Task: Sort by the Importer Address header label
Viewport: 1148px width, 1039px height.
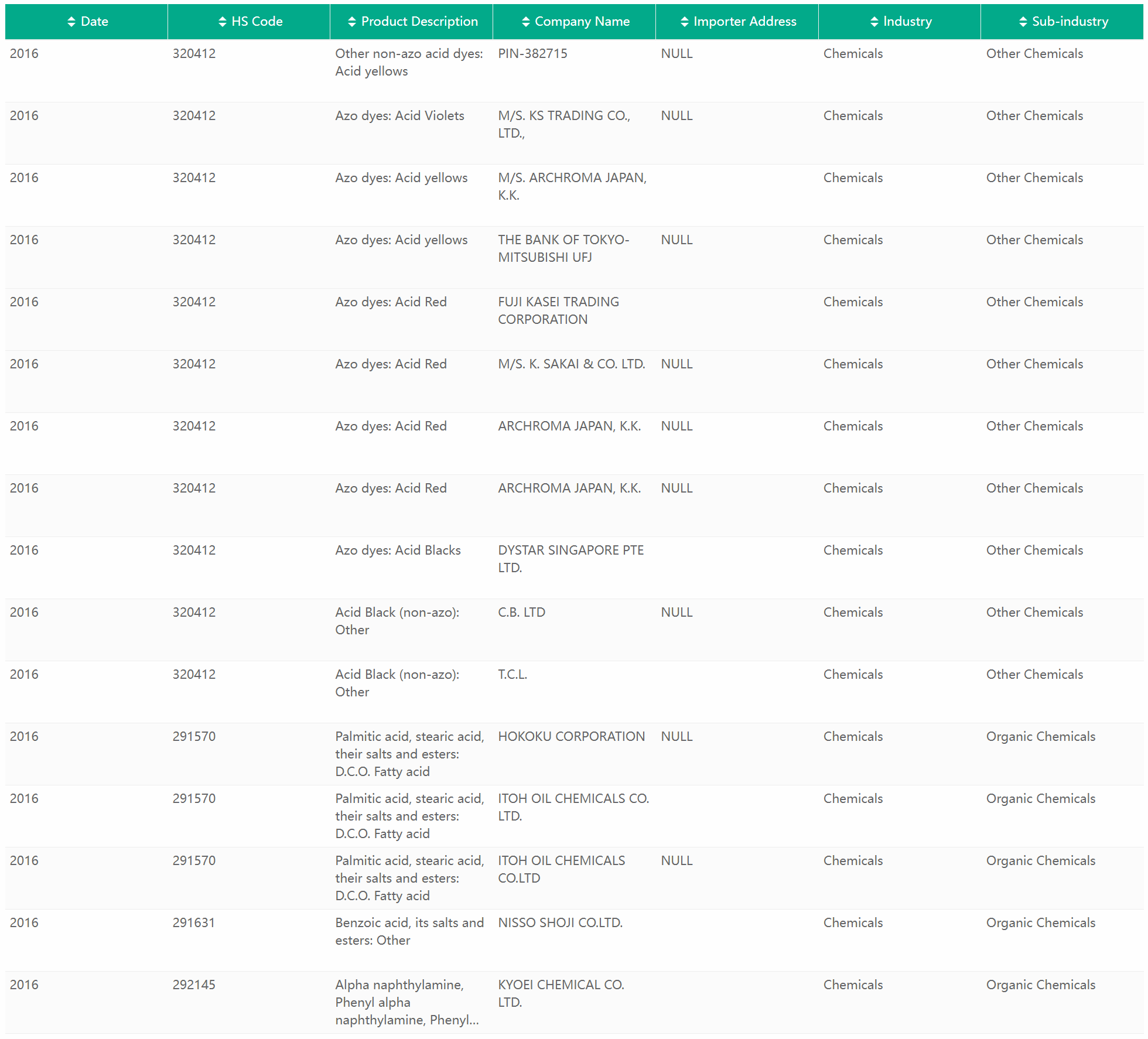Action: [745, 22]
